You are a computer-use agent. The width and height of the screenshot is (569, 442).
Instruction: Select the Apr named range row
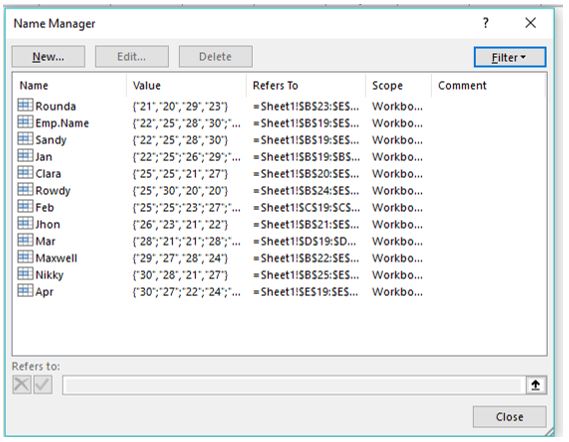[279, 291]
